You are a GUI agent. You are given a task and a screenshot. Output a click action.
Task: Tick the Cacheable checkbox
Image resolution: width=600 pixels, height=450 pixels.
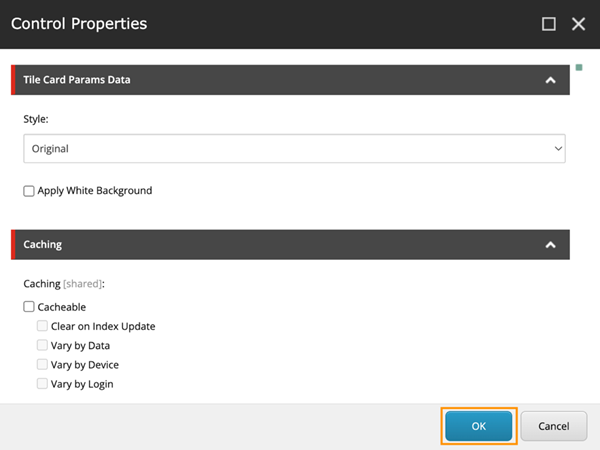click(x=29, y=307)
